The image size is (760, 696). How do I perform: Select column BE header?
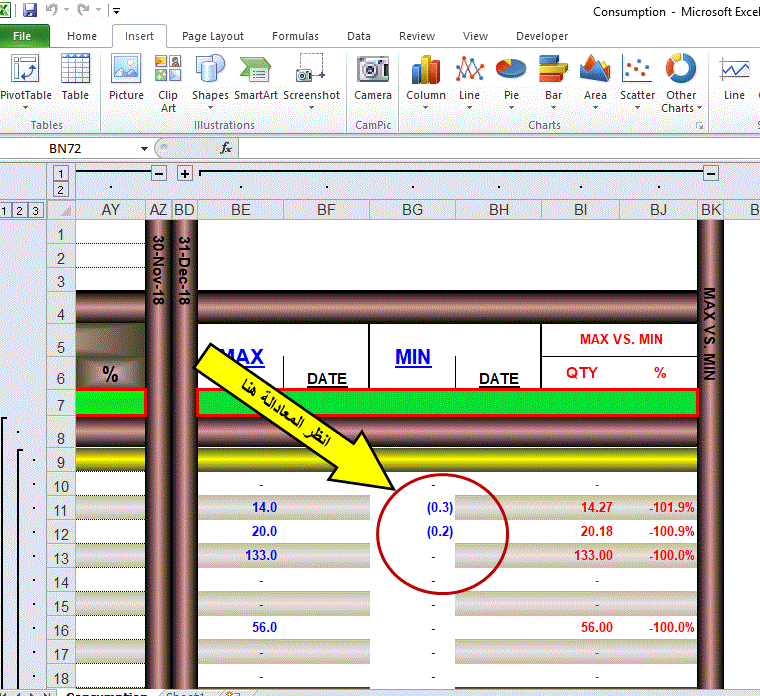[240, 210]
